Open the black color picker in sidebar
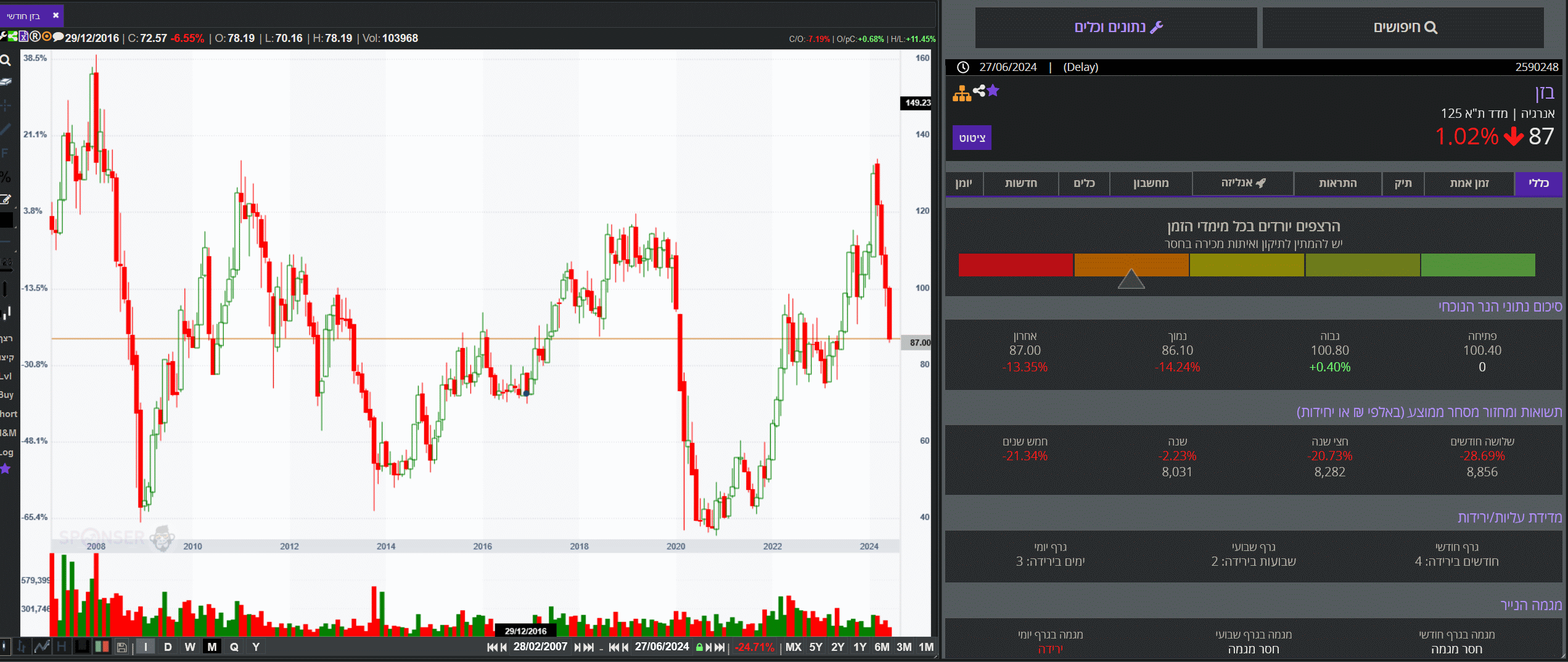Image resolution: width=1568 pixels, height=662 pixels. pyautogui.click(x=7, y=220)
